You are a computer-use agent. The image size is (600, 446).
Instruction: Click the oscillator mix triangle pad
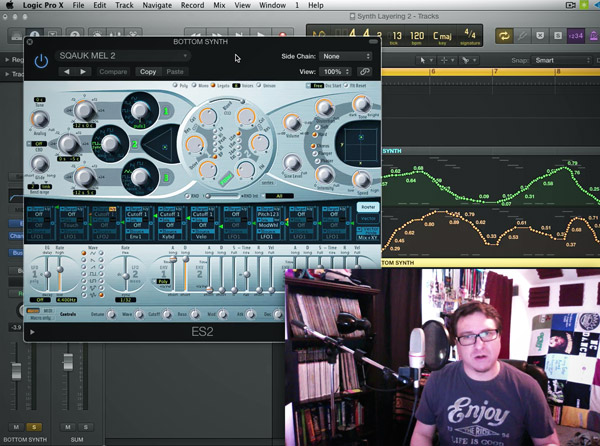[161, 145]
